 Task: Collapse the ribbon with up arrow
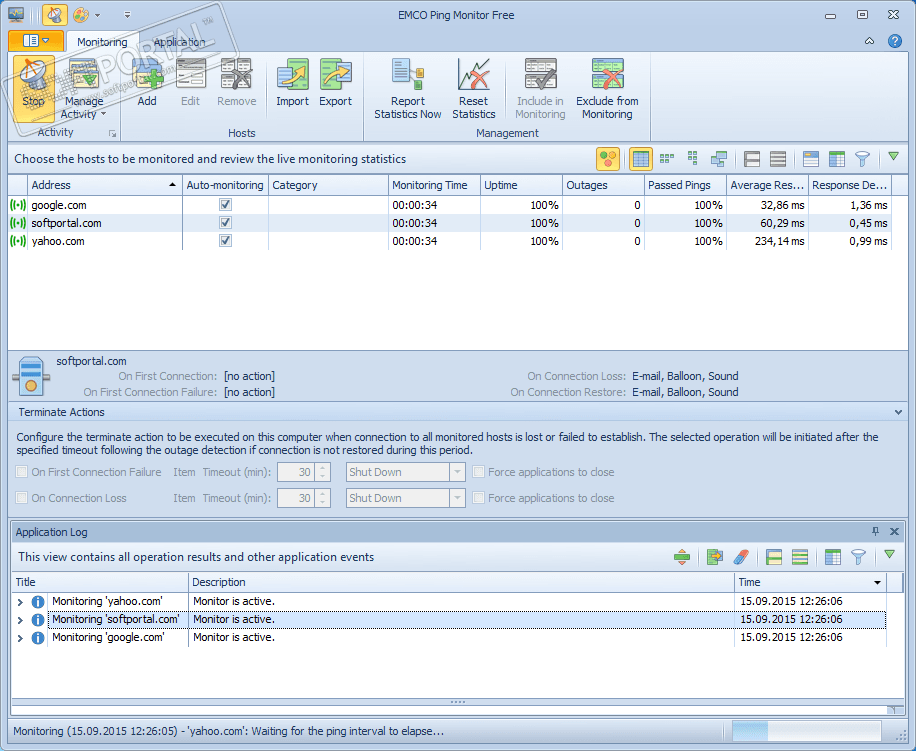[869, 41]
